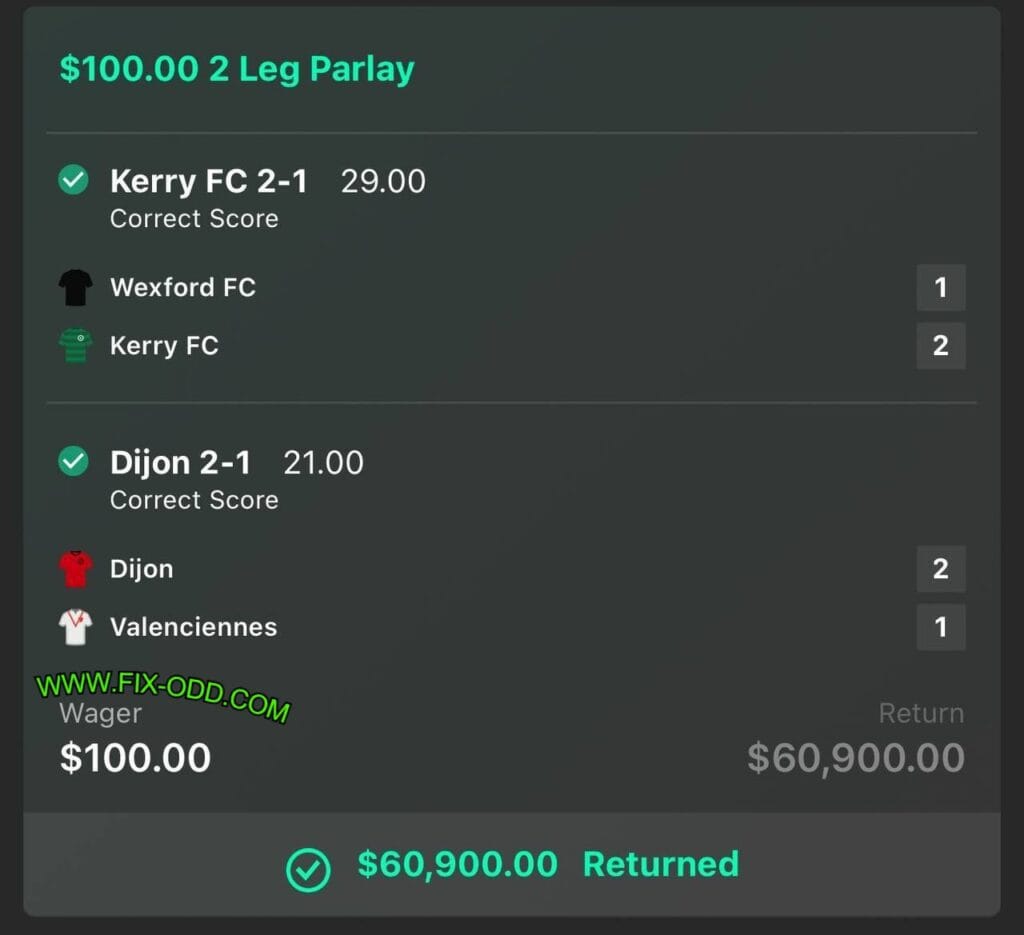The height and width of the screenshot is (935, 1024).
Task: Click the circled checkmark beside $60,900.00 Returned
Action: pyautogui.click(x=308, y=869)
